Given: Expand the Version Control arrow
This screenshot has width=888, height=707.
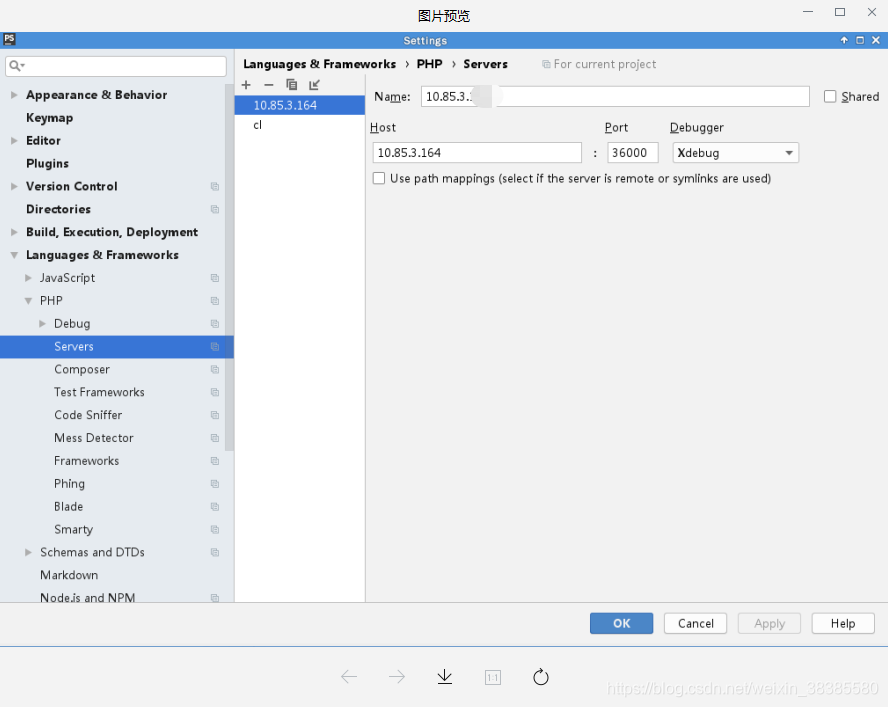Looking at the screenshot, I should [14, 186].
